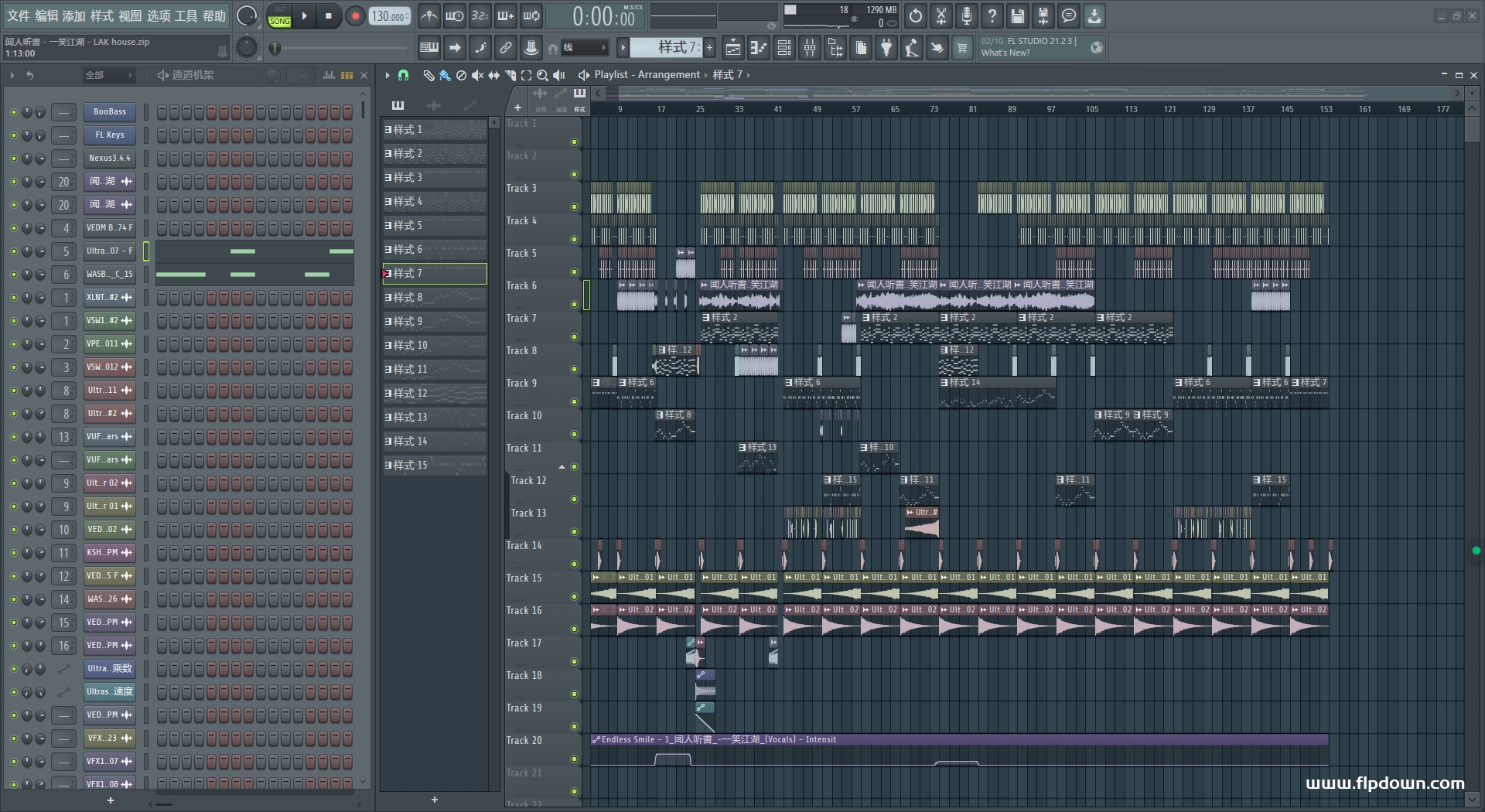Mute the Nexus3.4.4 channel LED
Viewport: 1485px width, 812px height.
(13, 159)
